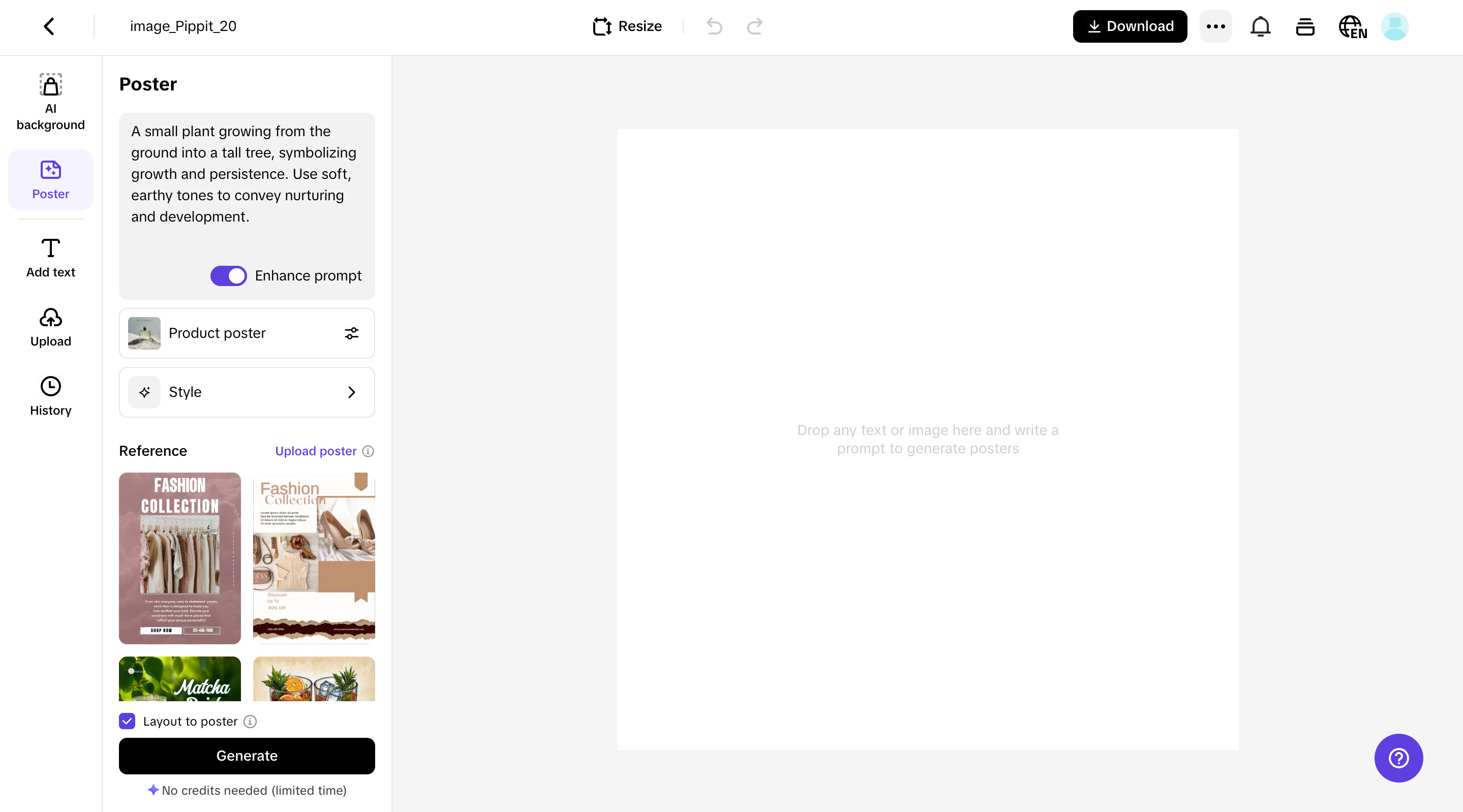Select the Poster tool in the sidebar
This screenshot has height=812, width=1463.
(x=50, y=179)
